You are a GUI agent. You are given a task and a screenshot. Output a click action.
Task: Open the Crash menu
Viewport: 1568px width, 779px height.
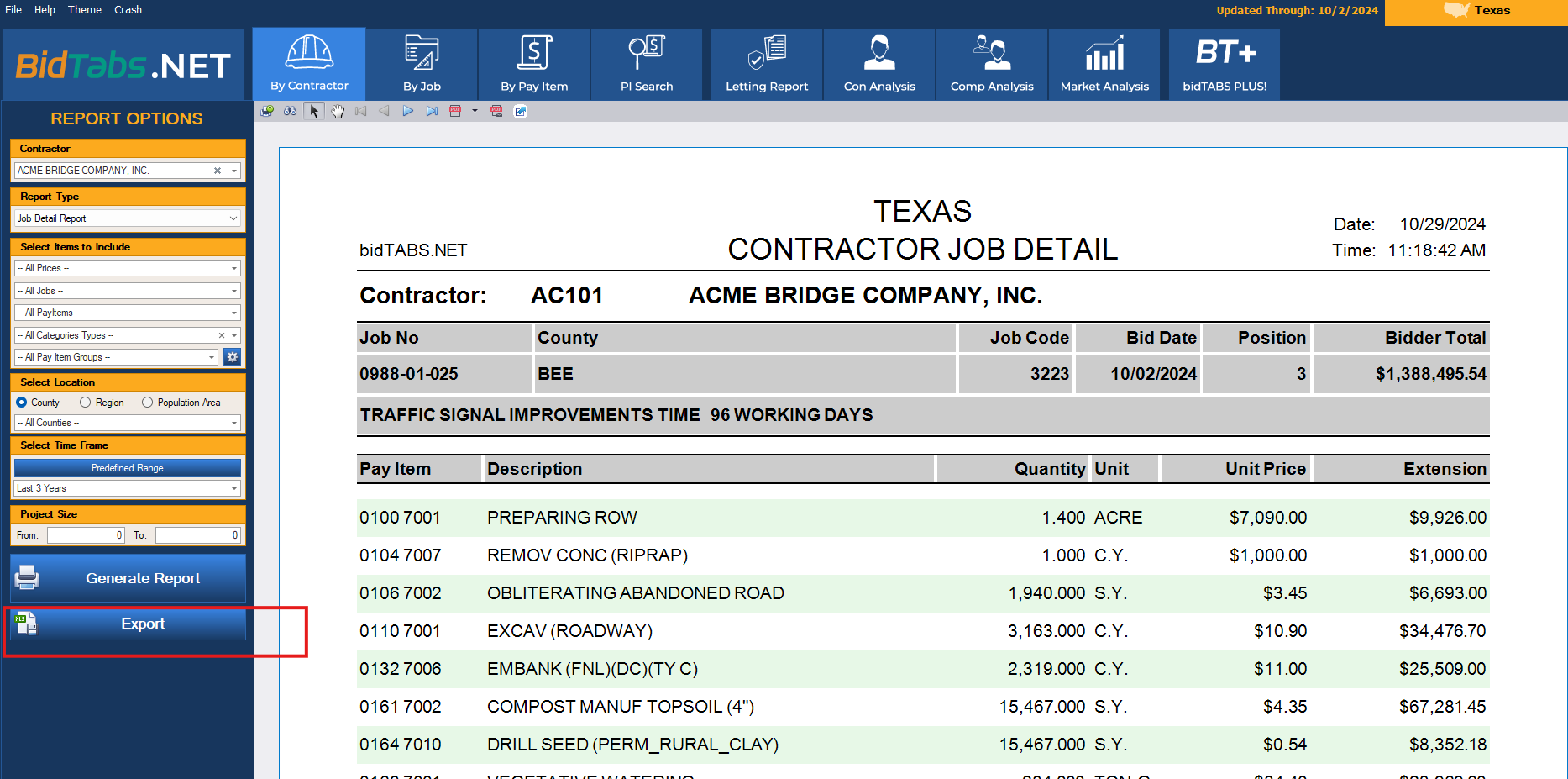pos(128,10)
